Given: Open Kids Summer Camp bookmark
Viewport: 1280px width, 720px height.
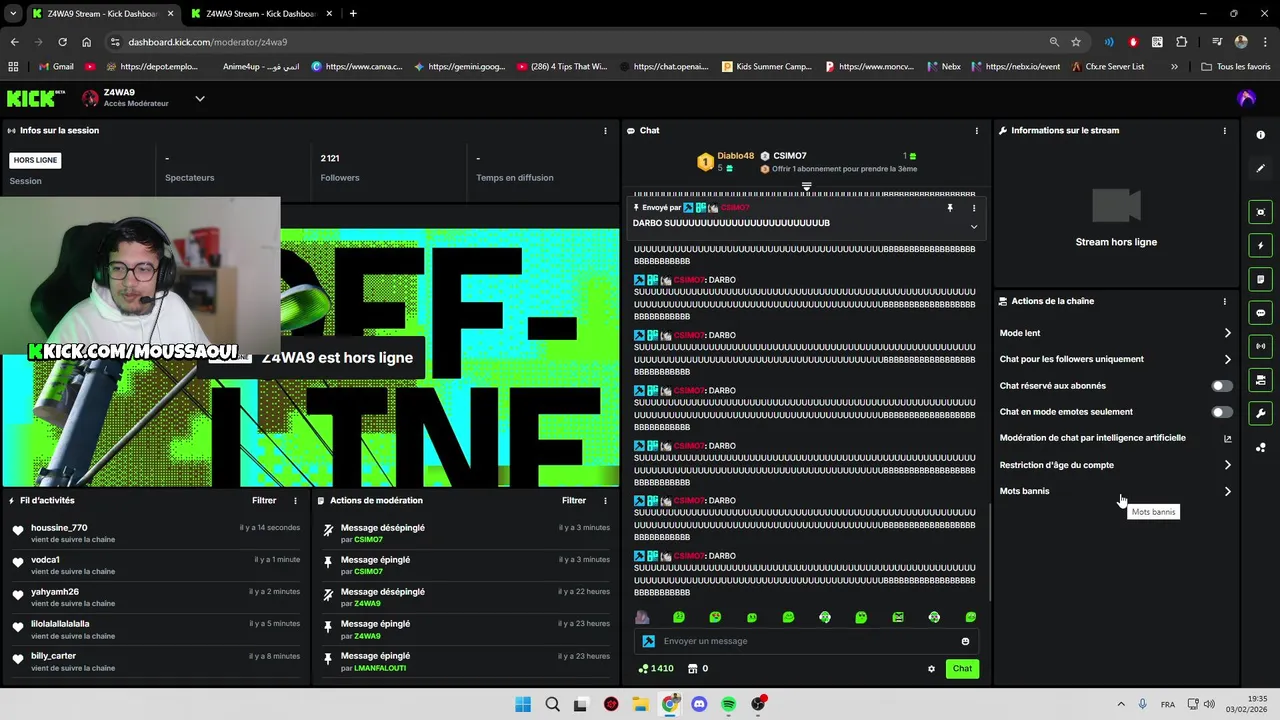Looking at the screenshot, I should coord(767,67).
